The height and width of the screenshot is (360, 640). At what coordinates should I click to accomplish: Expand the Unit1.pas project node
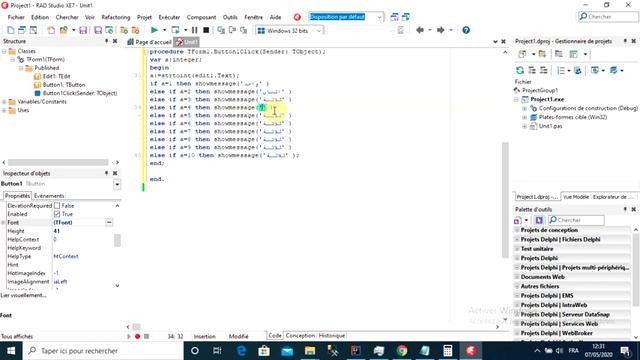[524, 127]
